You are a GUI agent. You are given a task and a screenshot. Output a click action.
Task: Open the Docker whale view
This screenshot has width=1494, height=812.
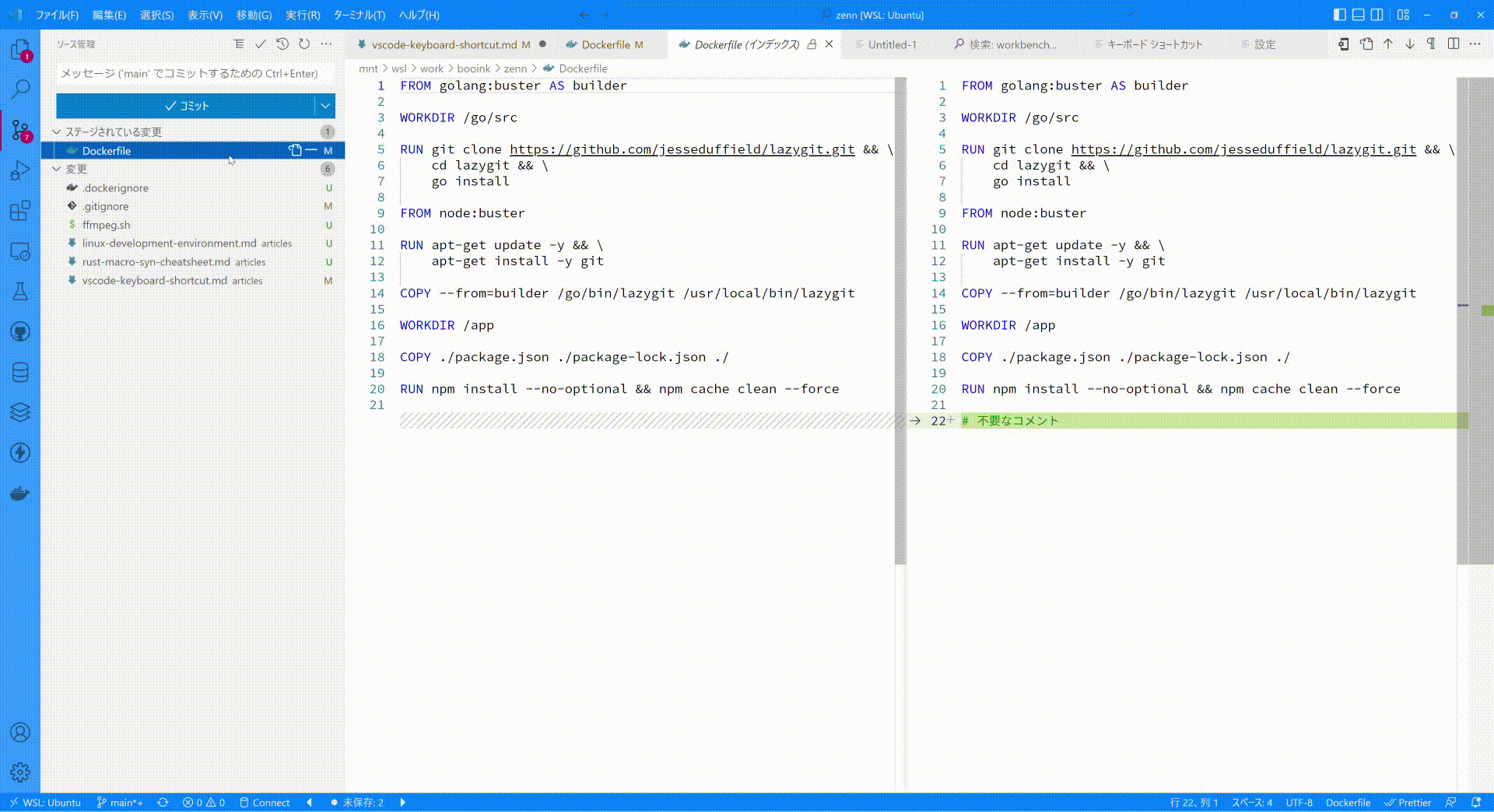(x=20, y=493)
